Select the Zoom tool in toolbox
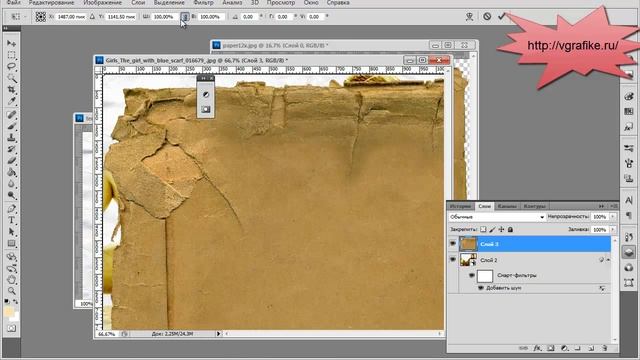 click(x=11, y=291)
